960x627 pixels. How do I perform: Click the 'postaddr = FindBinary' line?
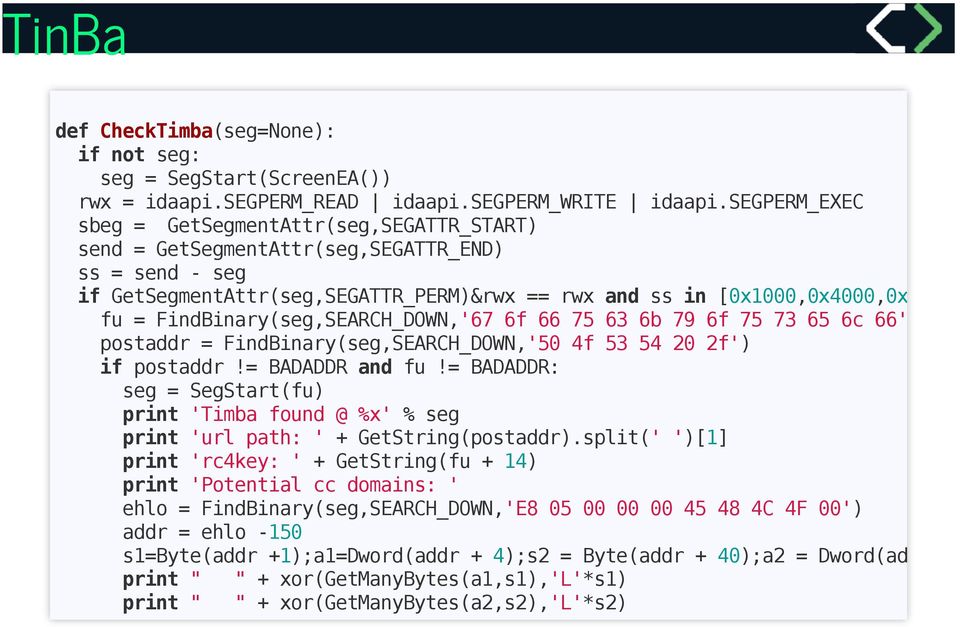pyautogui.click(x=424, y=344)
